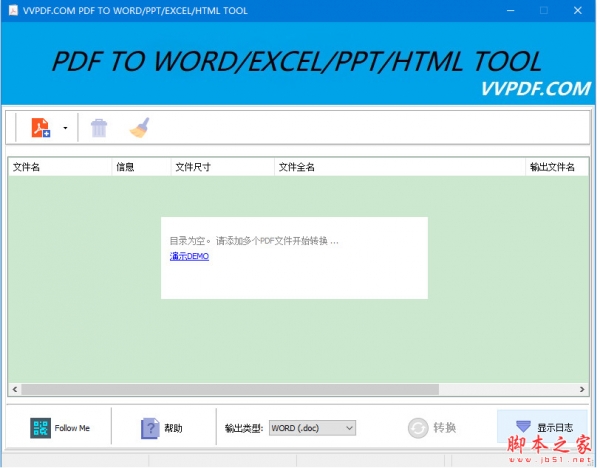Image resolution: width=600 pixels, height=468 pixels.
Task: Click the 文件尺寸 column header
Action: tap(222, 167)
